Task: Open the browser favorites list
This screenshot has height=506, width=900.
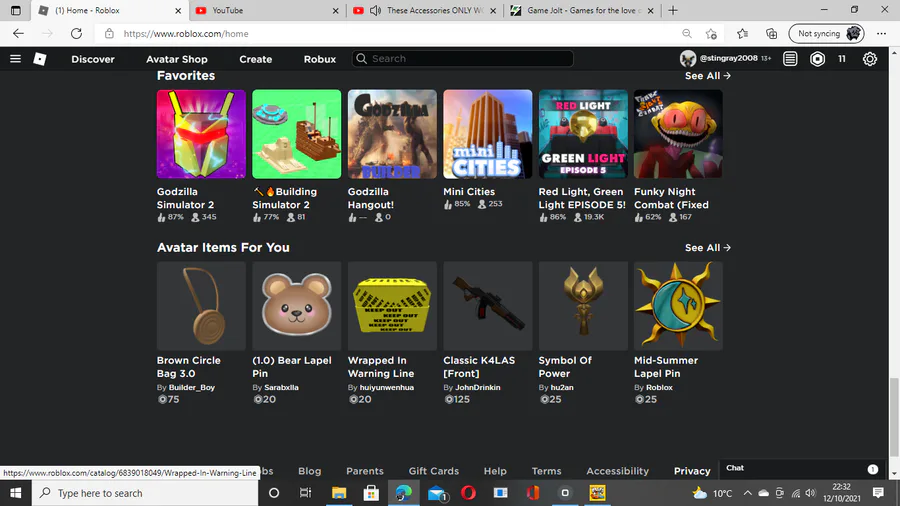Action: pyautogui.click(x=742, y=33)
